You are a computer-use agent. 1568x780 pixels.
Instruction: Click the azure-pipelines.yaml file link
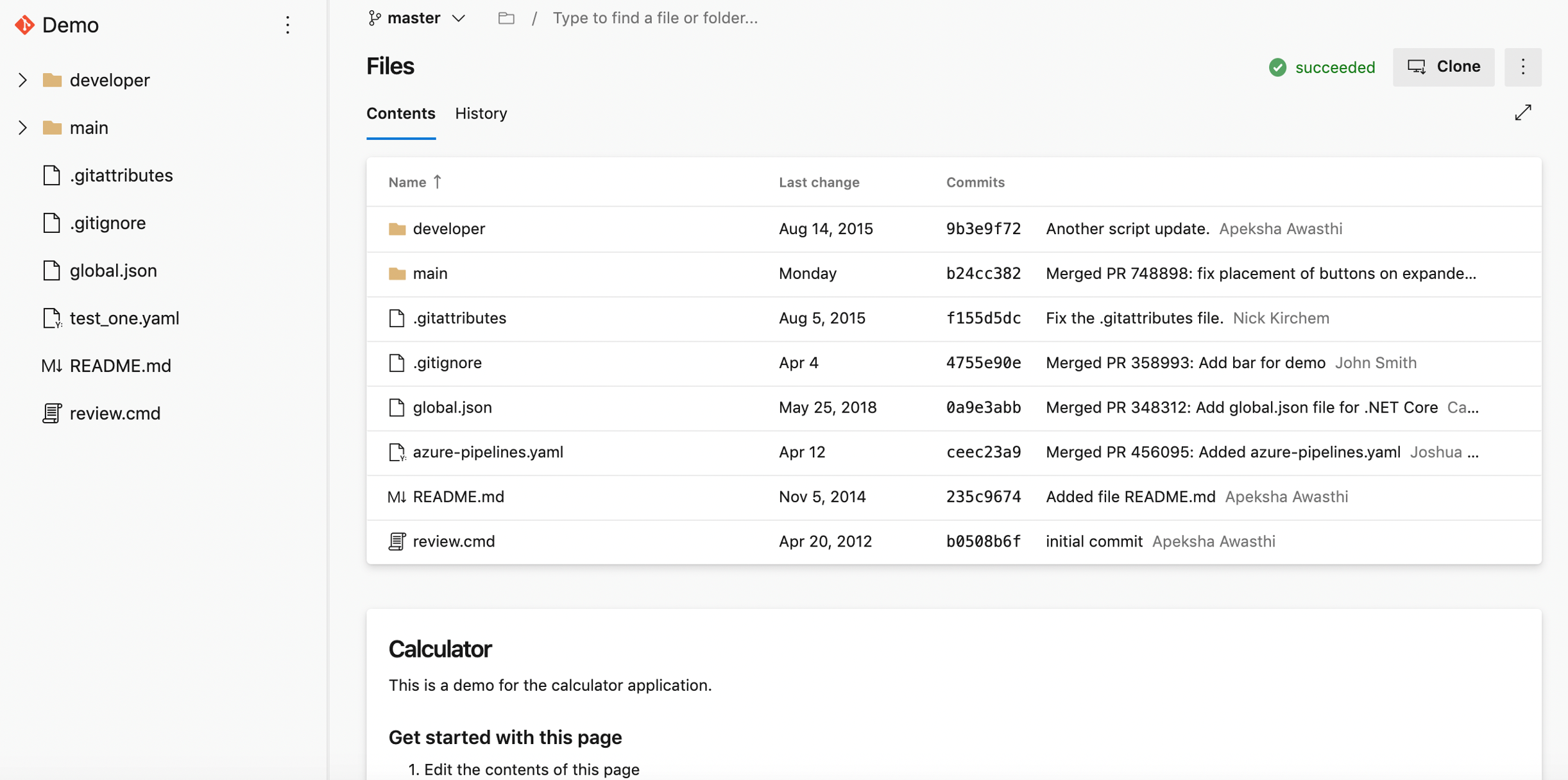pyautogui.click(x=488, y=452)
